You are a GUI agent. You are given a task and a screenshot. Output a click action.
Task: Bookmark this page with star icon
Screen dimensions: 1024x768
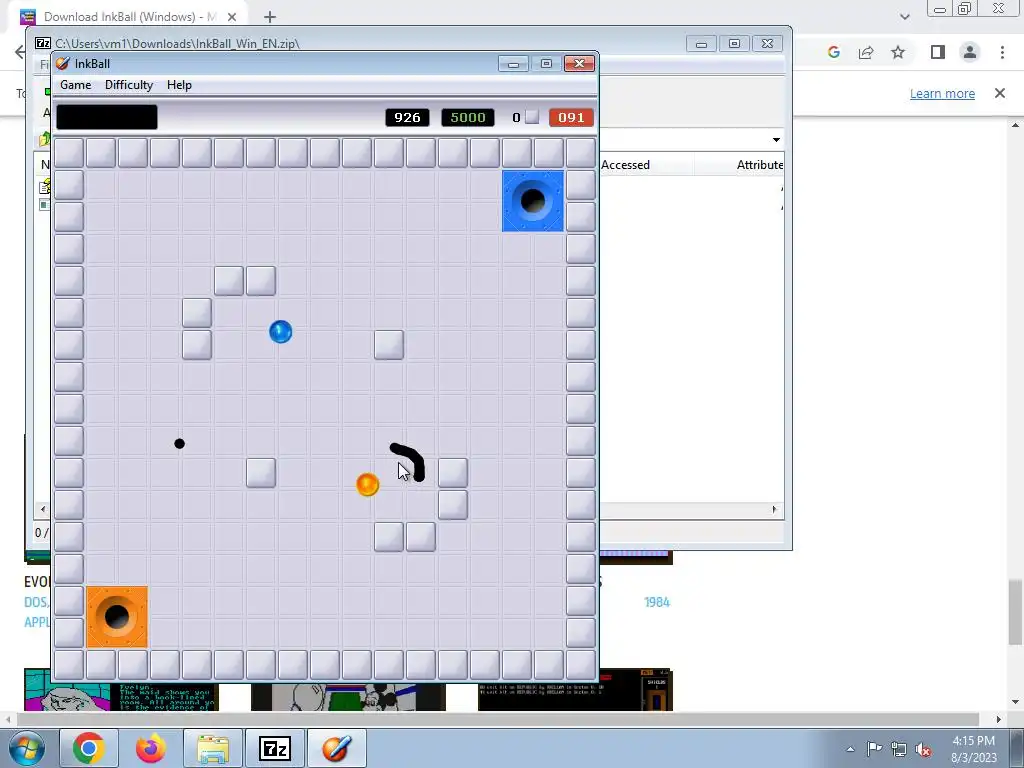pos(898,52)
